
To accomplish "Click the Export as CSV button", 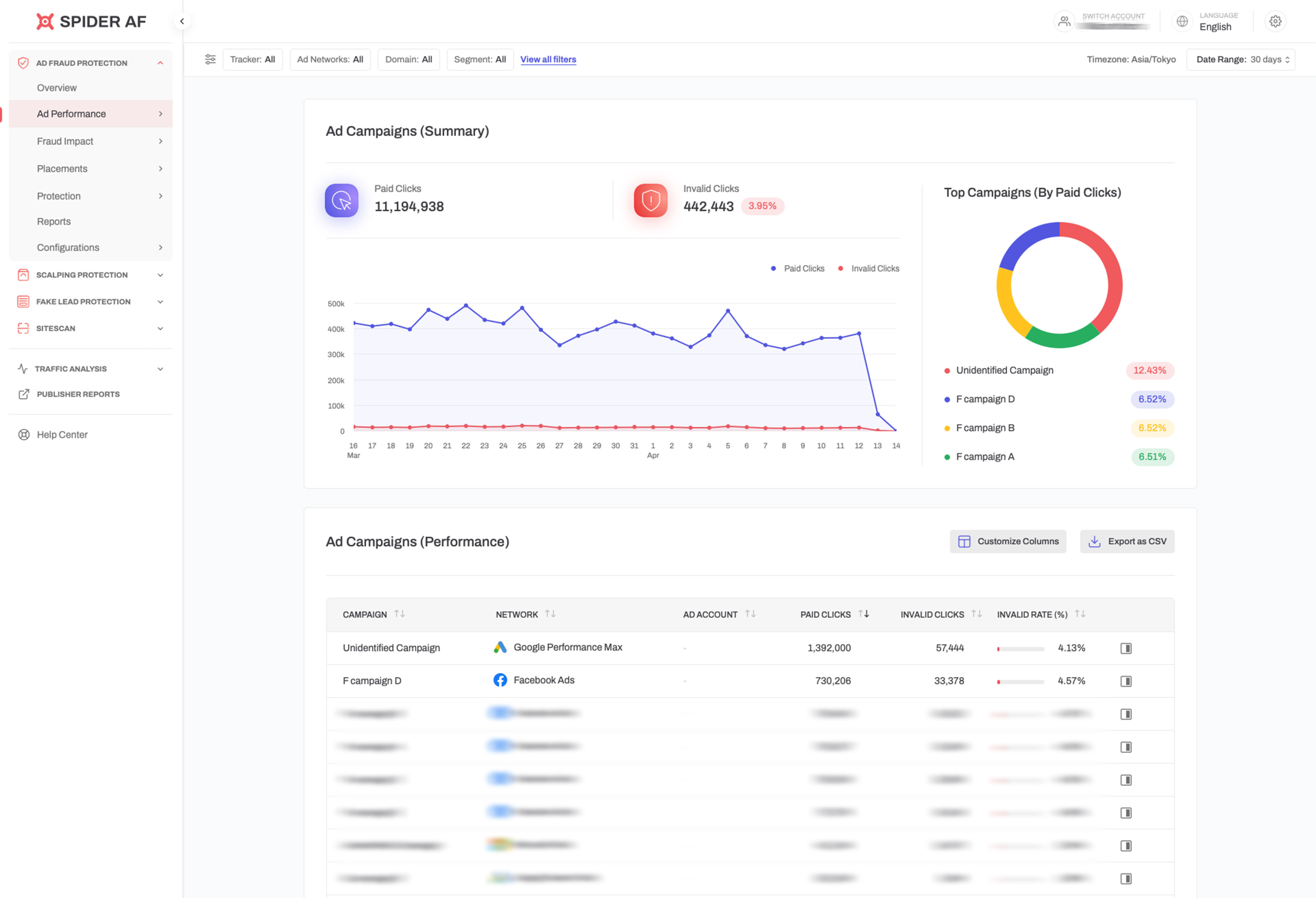I will [x=1126, y=541].
